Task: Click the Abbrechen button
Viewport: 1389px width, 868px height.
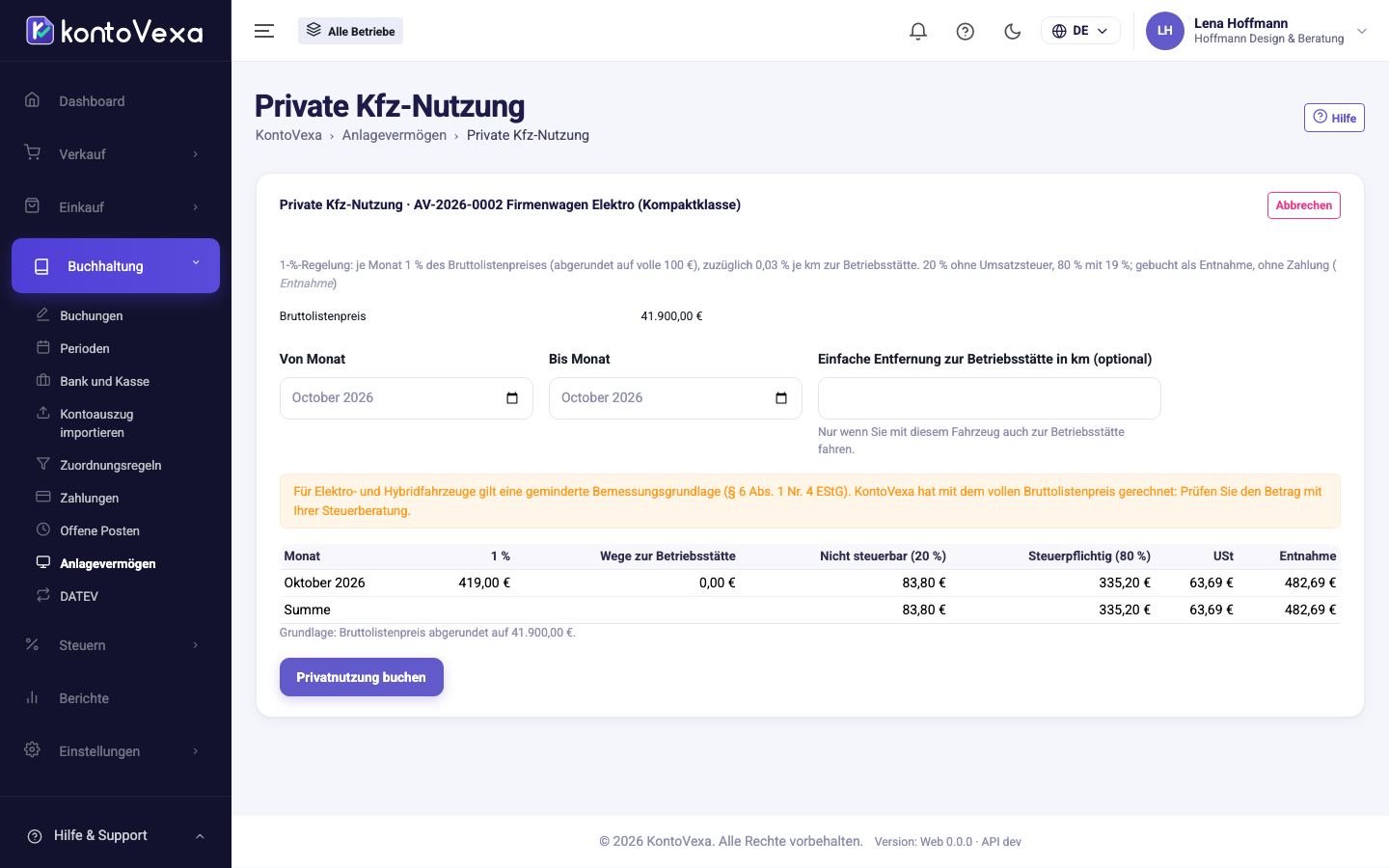Action: click(1303, 205)
